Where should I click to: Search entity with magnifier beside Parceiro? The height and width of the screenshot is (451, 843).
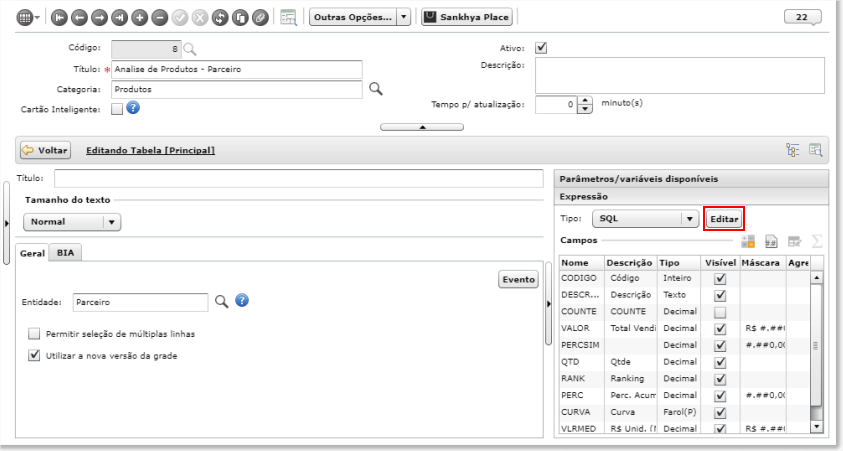[x=222, y=301]
